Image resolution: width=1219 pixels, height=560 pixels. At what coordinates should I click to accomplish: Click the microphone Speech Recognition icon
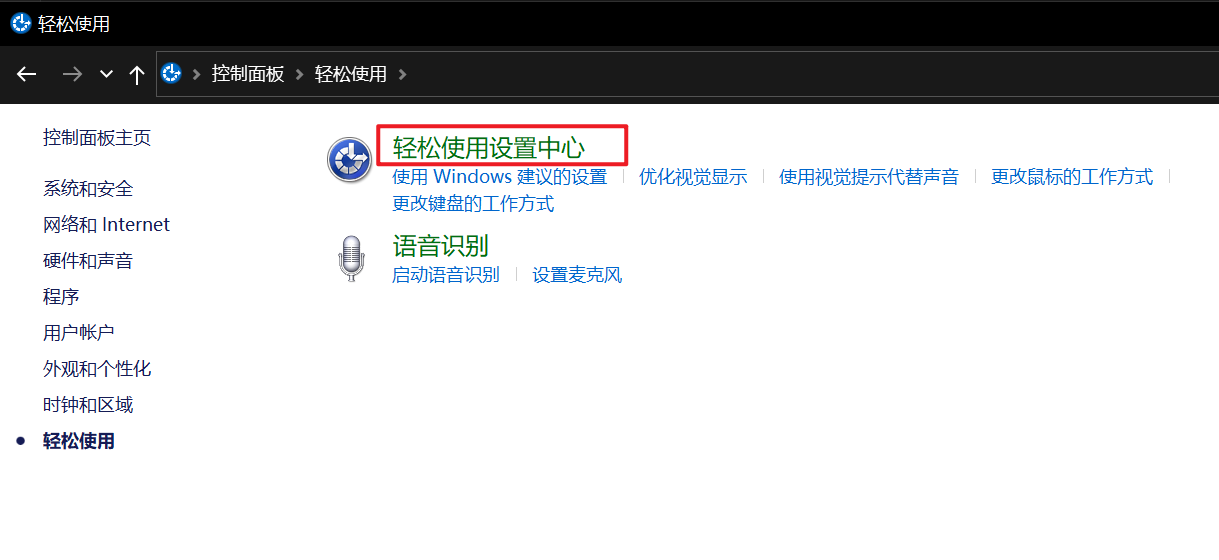click(x=351, y=259)
